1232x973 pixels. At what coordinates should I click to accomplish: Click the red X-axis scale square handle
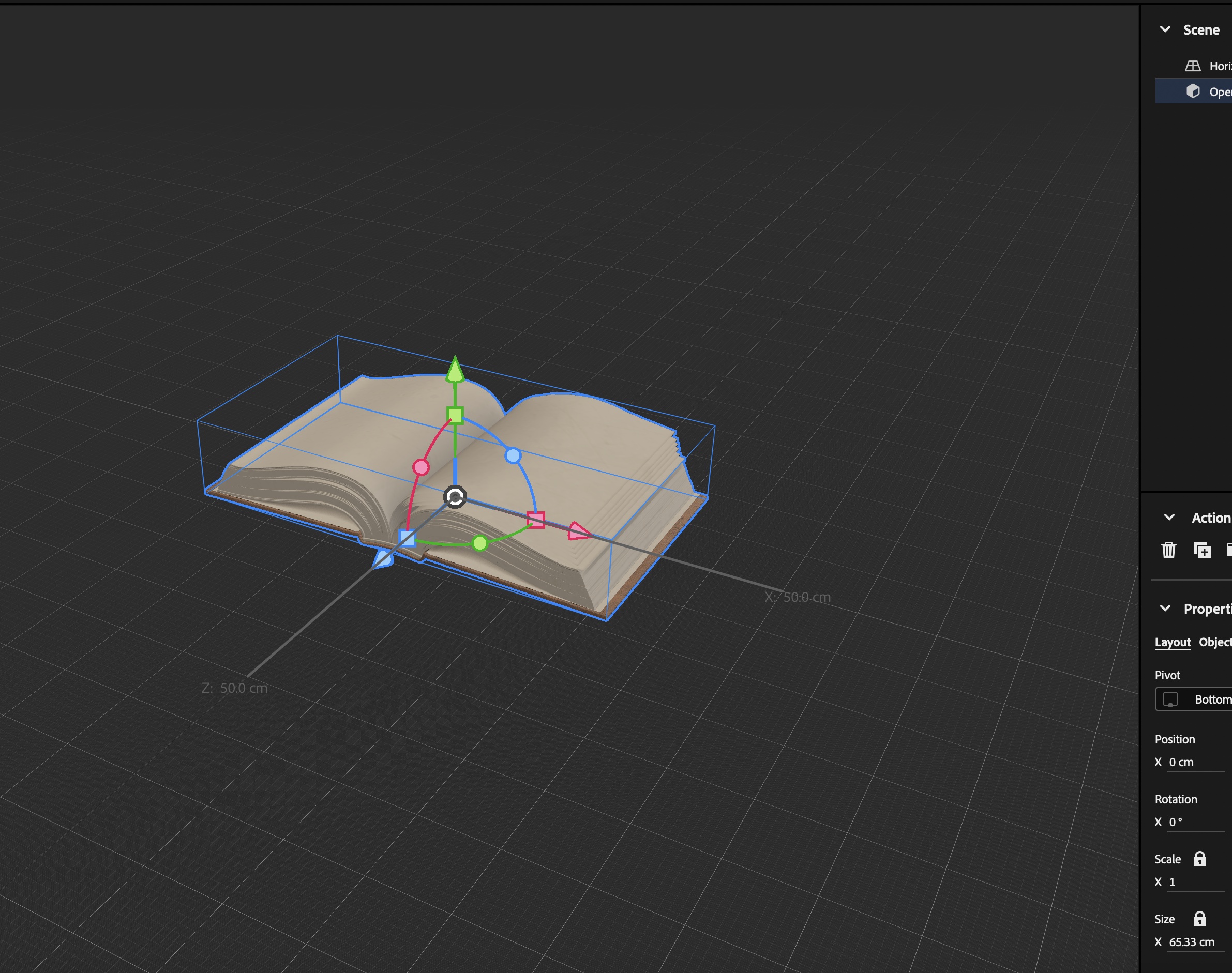pyautogui.click(x=536, y=520)
